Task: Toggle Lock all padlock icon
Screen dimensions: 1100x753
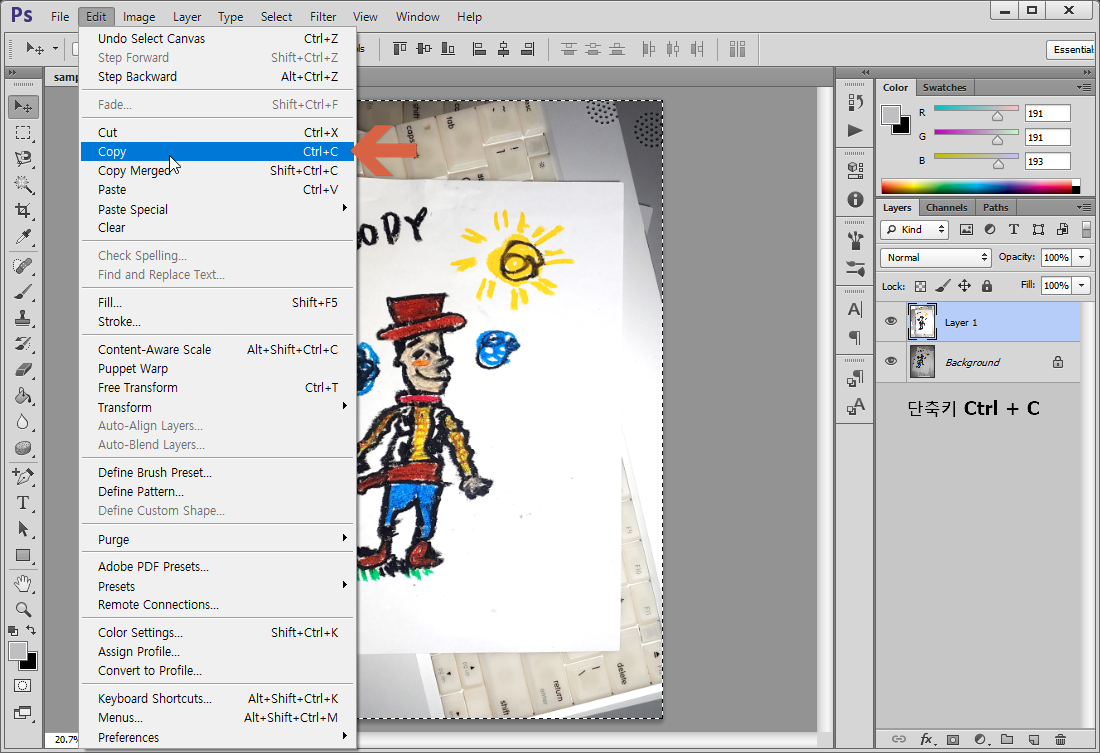Action: 987,286
